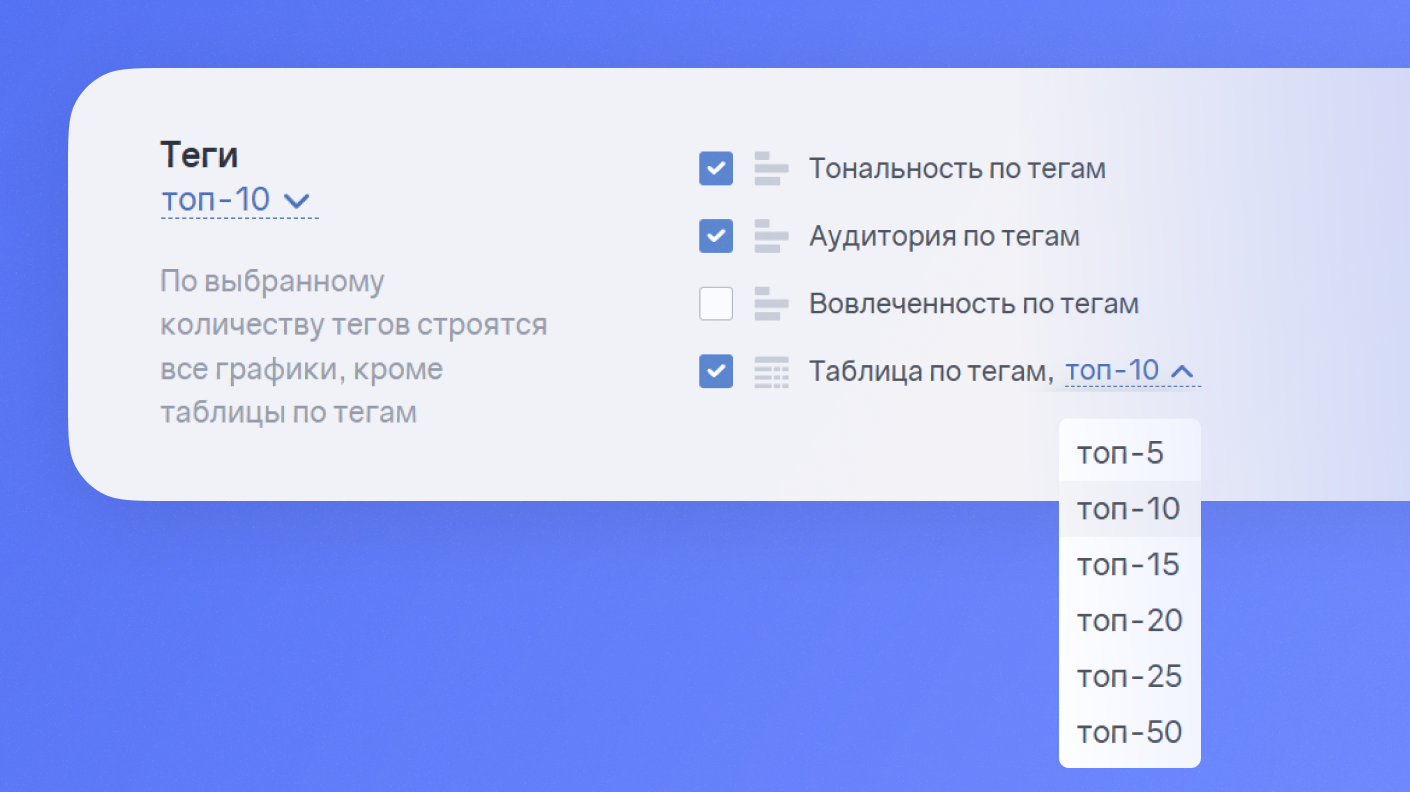Select топ-5 from the dropdown list
This screenshot has width=1410, height=792.
coord(1121,453)
